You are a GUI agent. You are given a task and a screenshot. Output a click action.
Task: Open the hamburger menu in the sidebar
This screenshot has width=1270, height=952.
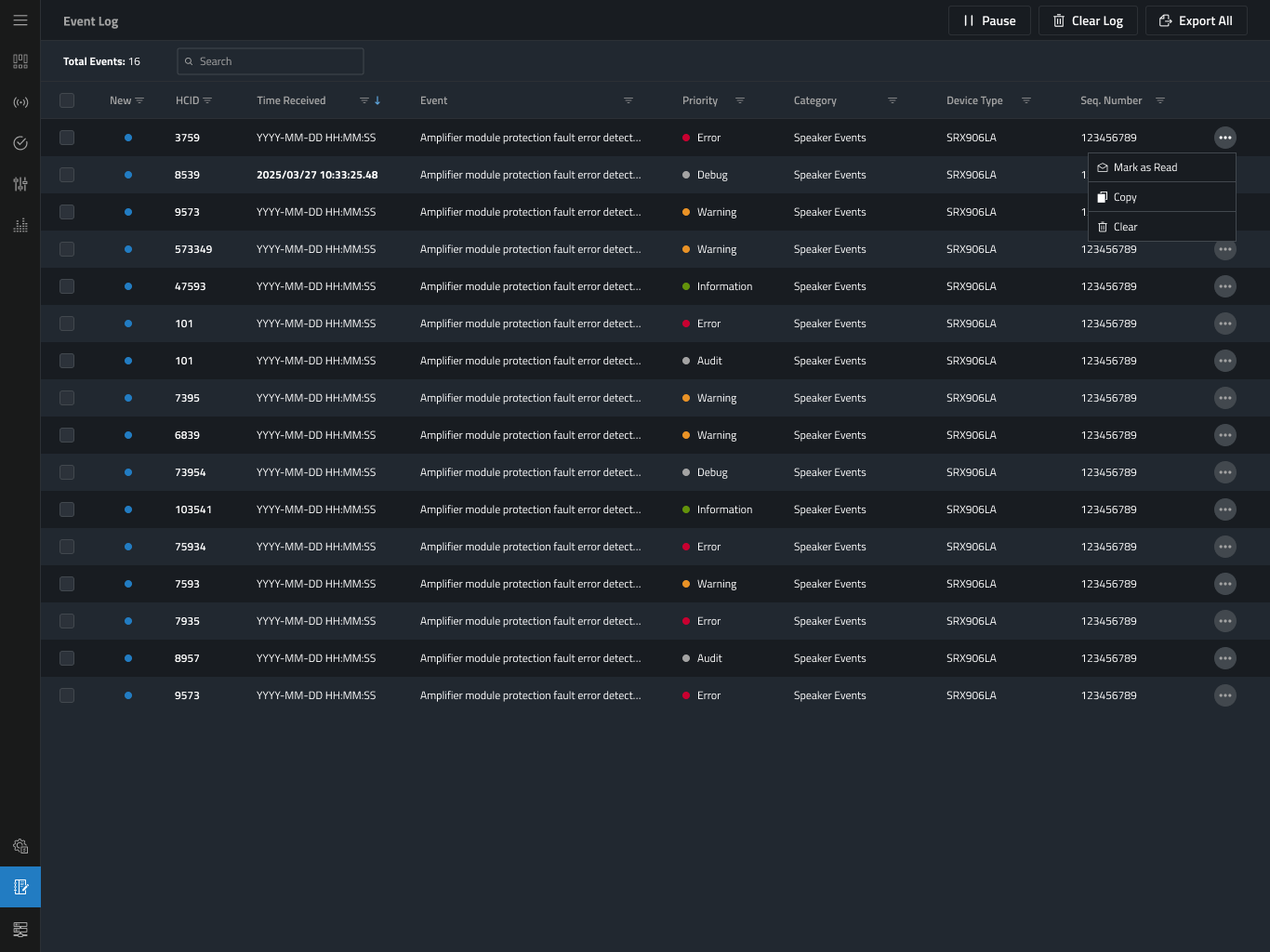tap(20, 20)
